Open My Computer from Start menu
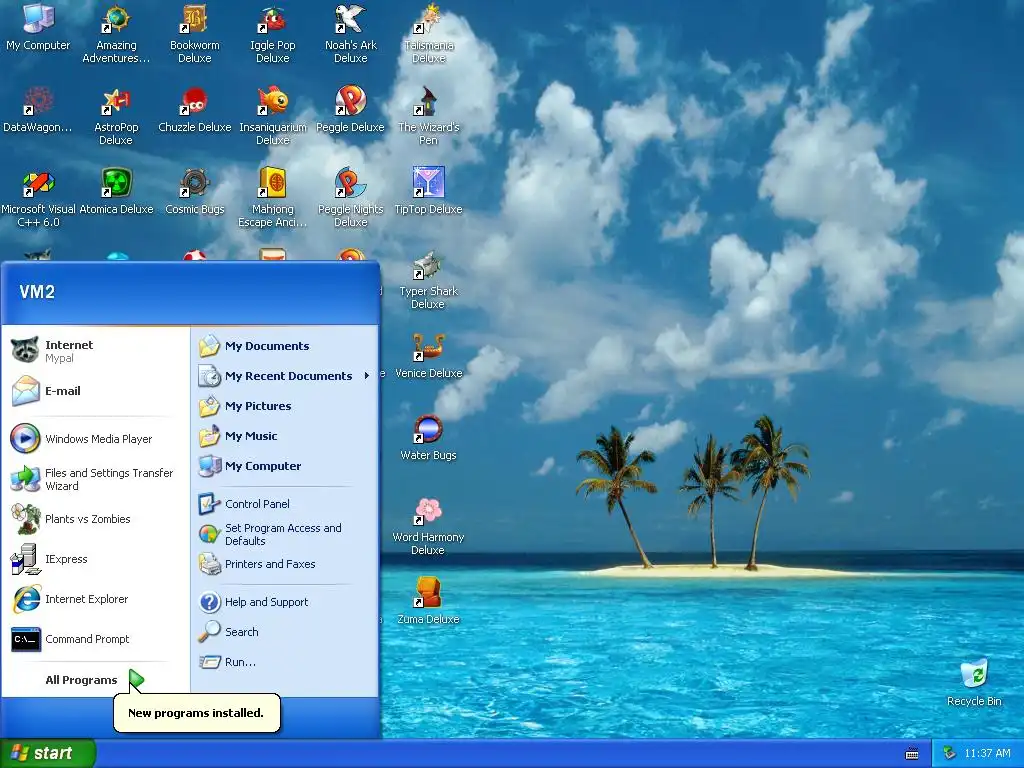 [284, 466]
